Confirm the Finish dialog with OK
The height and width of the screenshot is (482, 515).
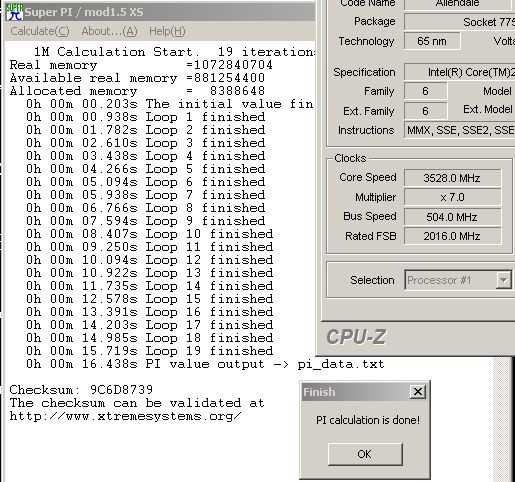point(365,454)
